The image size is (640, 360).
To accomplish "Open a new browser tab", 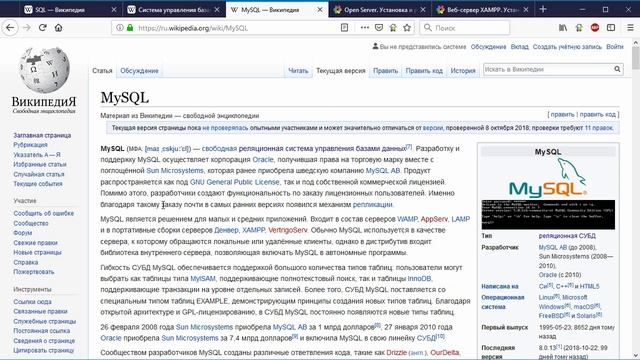I will click(x=543, y=9).
